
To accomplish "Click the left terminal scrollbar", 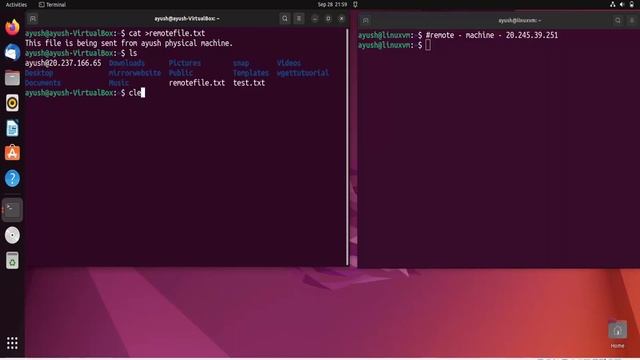I will coord(347,147).
